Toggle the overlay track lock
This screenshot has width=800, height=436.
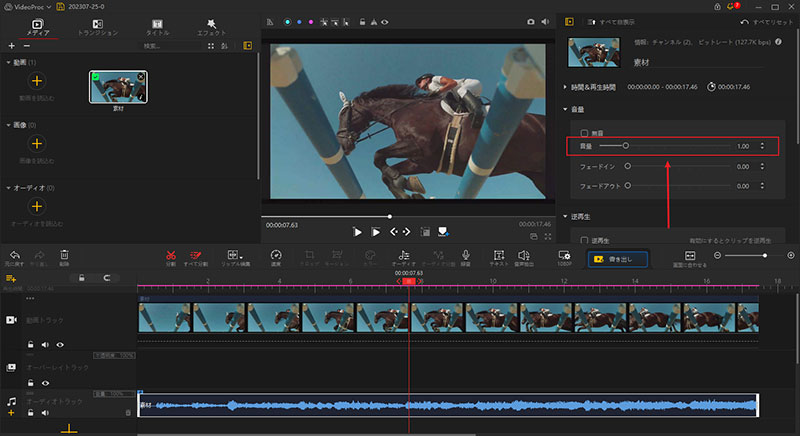point(31,383)
